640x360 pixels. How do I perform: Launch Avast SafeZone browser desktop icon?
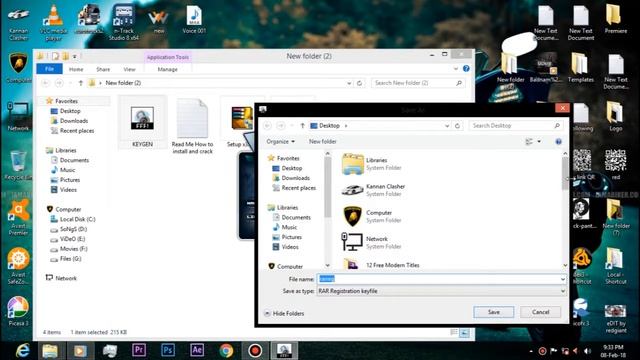pos(18,266)
